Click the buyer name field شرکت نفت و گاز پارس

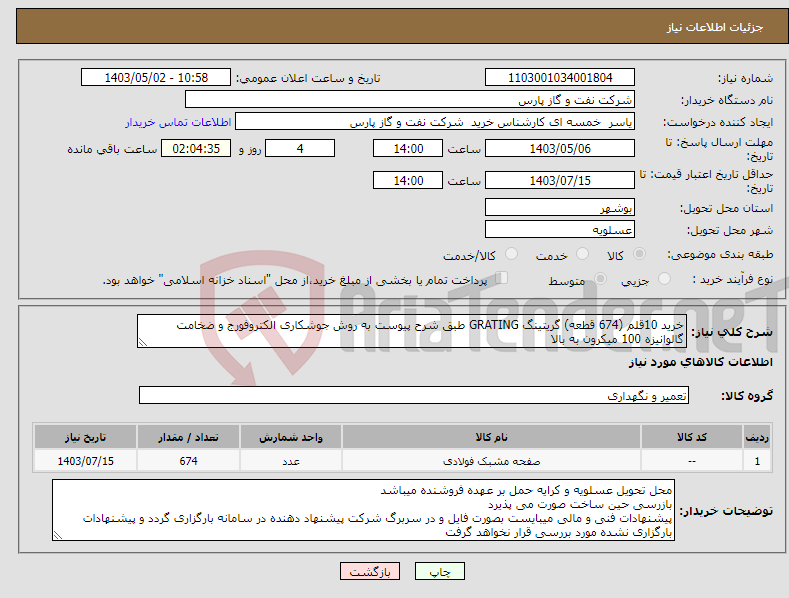(410, 99)
